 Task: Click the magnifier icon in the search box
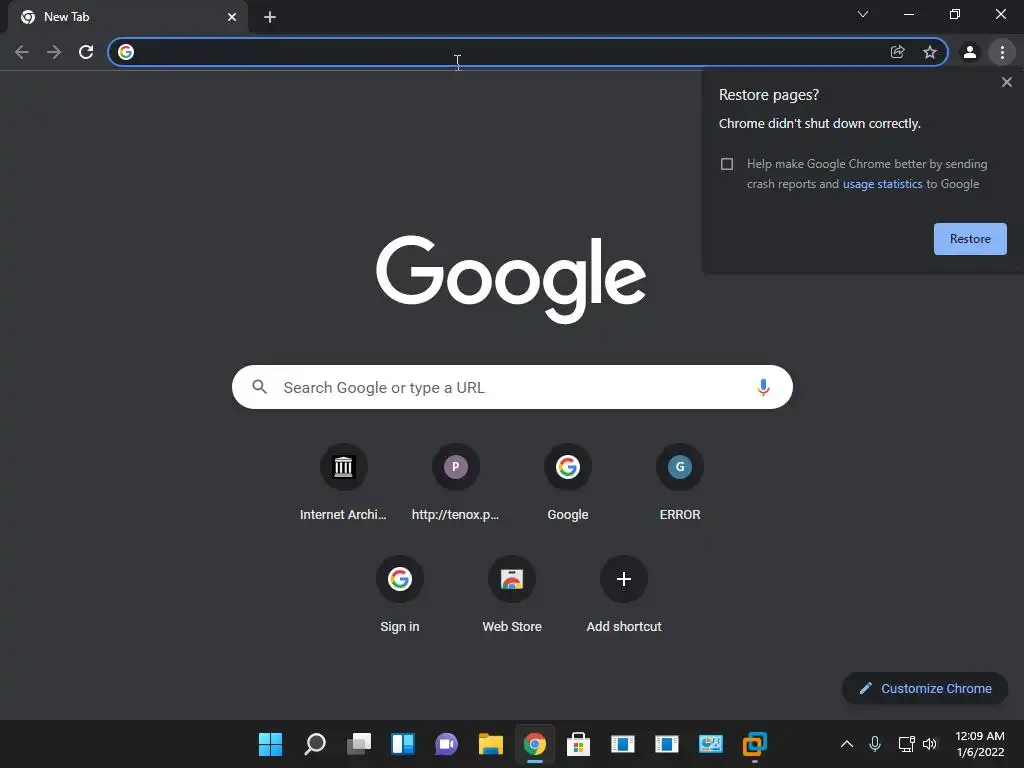pyautogui.click(x=260, y=387)
